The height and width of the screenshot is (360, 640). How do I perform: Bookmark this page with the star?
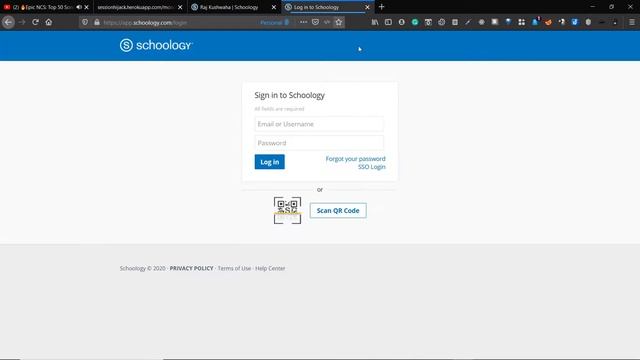pos(339,22)
